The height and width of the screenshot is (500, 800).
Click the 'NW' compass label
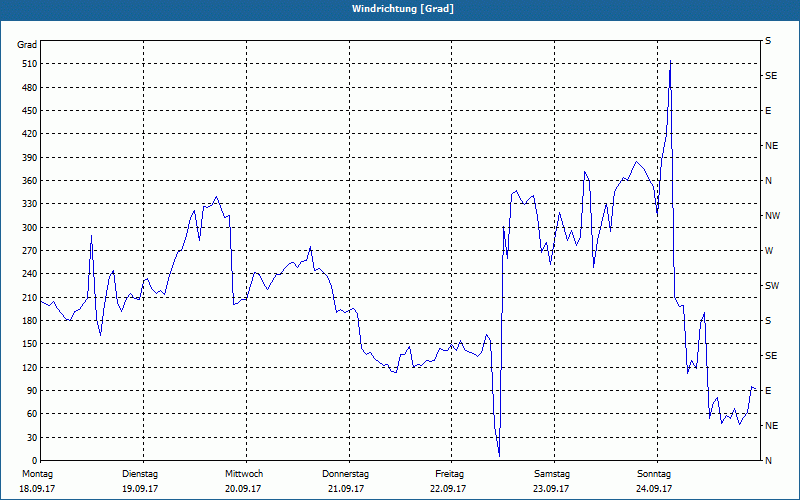point(772,216)
